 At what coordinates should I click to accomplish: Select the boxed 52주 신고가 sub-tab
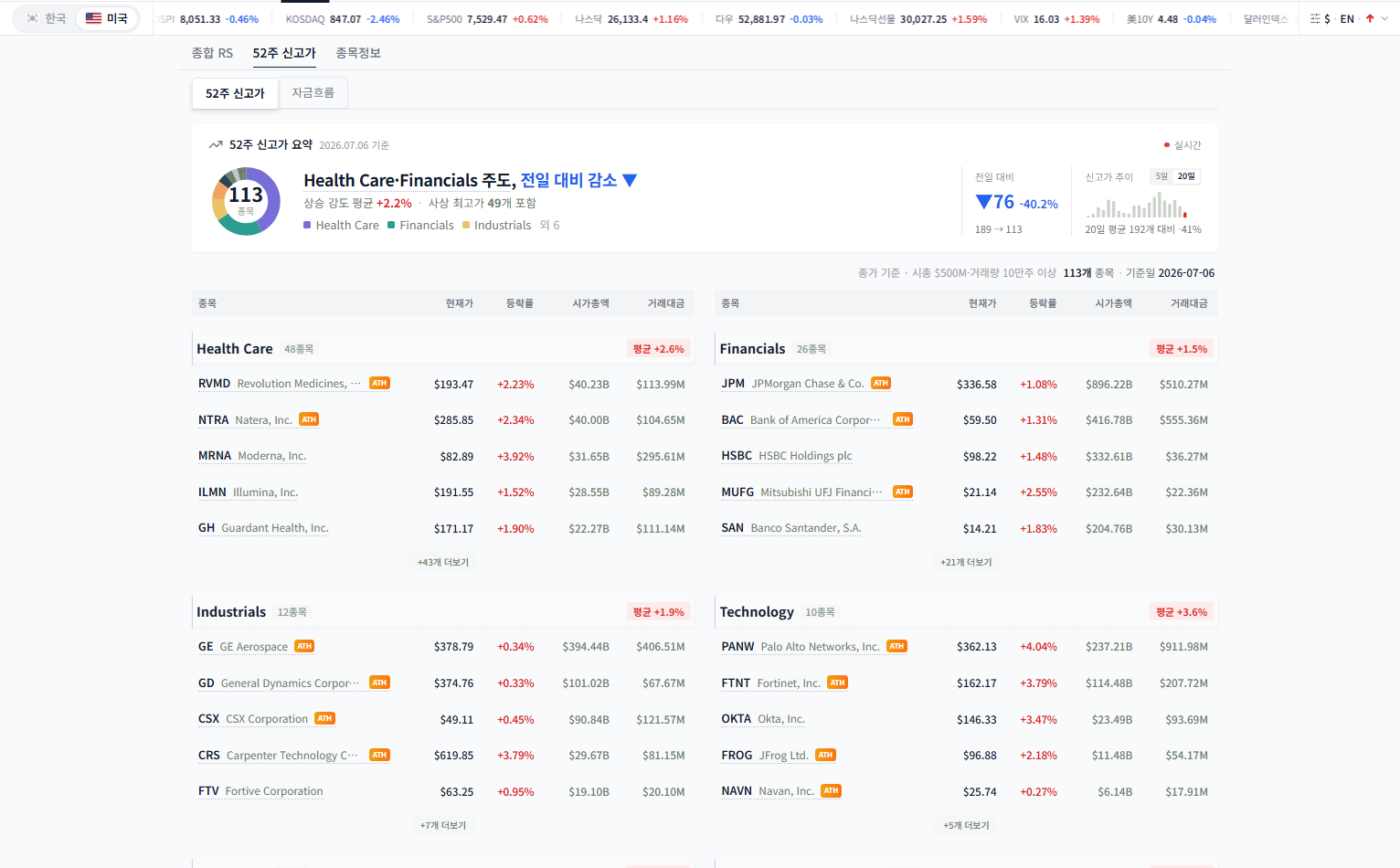(x=235, y=93)
